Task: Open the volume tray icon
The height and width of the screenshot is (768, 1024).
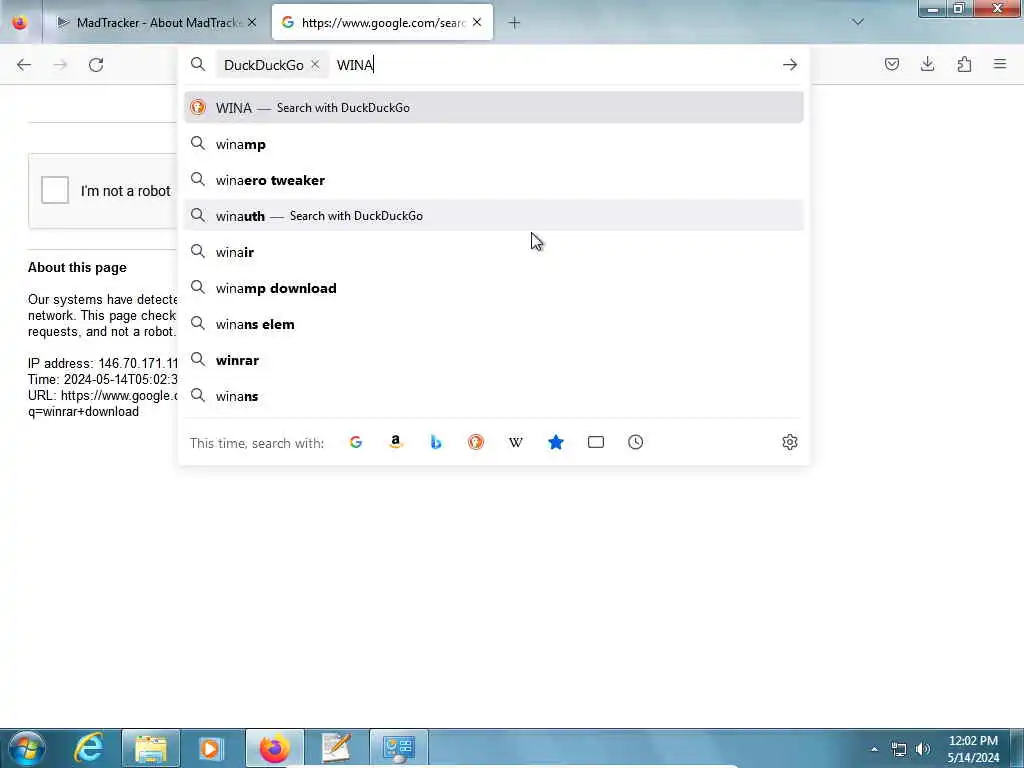Action: tap(923, 749)
